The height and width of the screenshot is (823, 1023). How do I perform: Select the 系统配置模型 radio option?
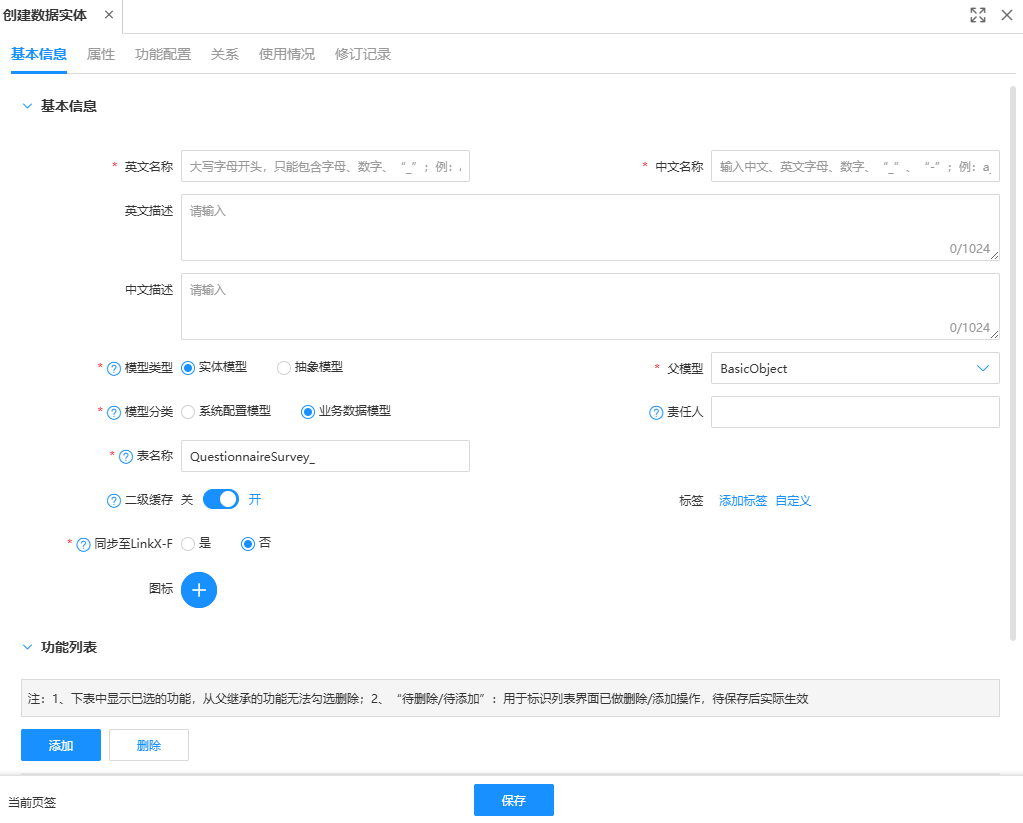point(188,412)
